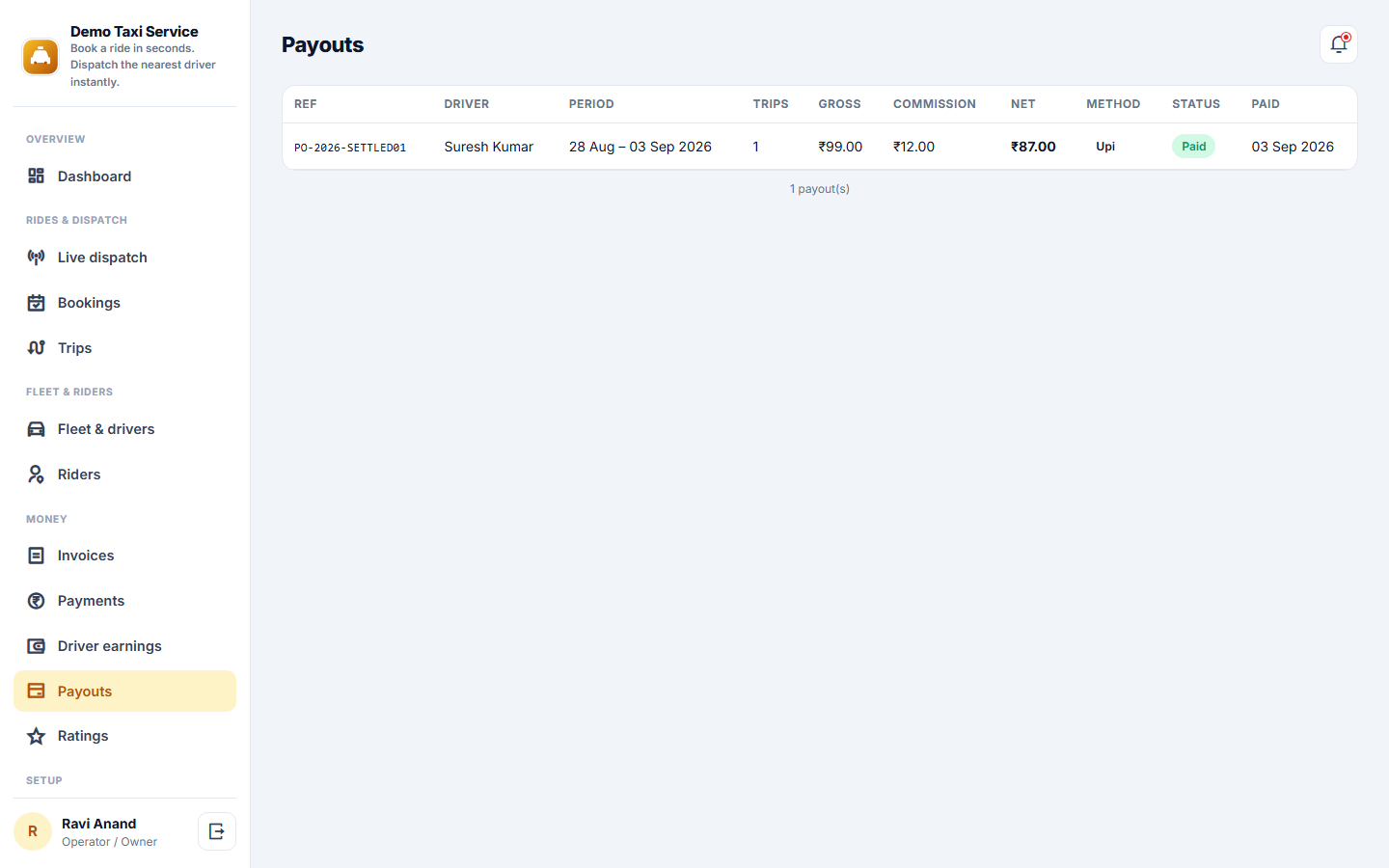Click the Payouts card icon
Image resolution: width=1389 pixels, height=868 pixels.
(x=36, y=691)
